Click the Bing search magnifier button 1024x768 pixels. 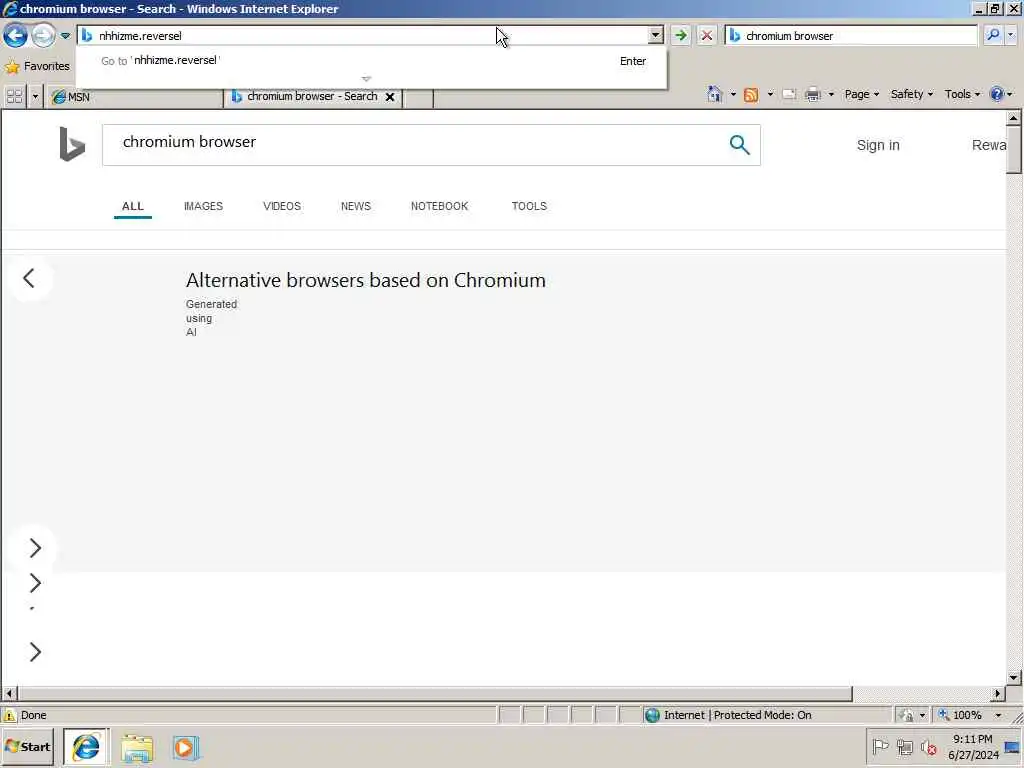pyautogui.click(x=739, y=144)
